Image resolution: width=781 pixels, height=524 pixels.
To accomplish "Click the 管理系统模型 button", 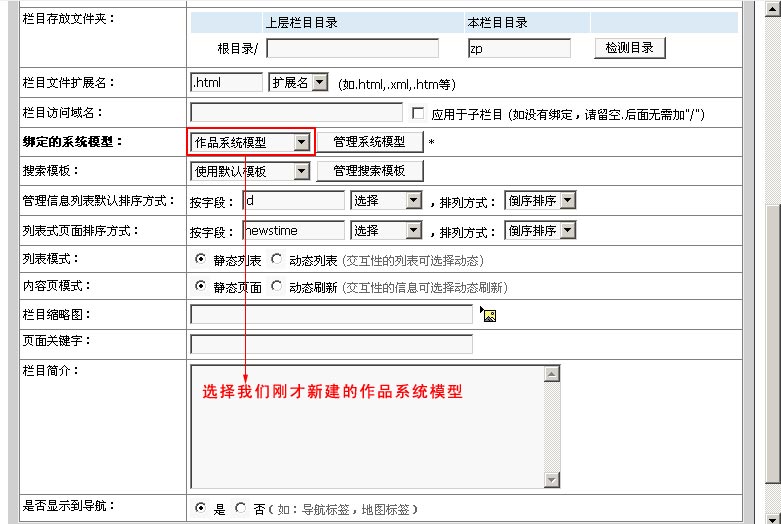I will point(369,142).
